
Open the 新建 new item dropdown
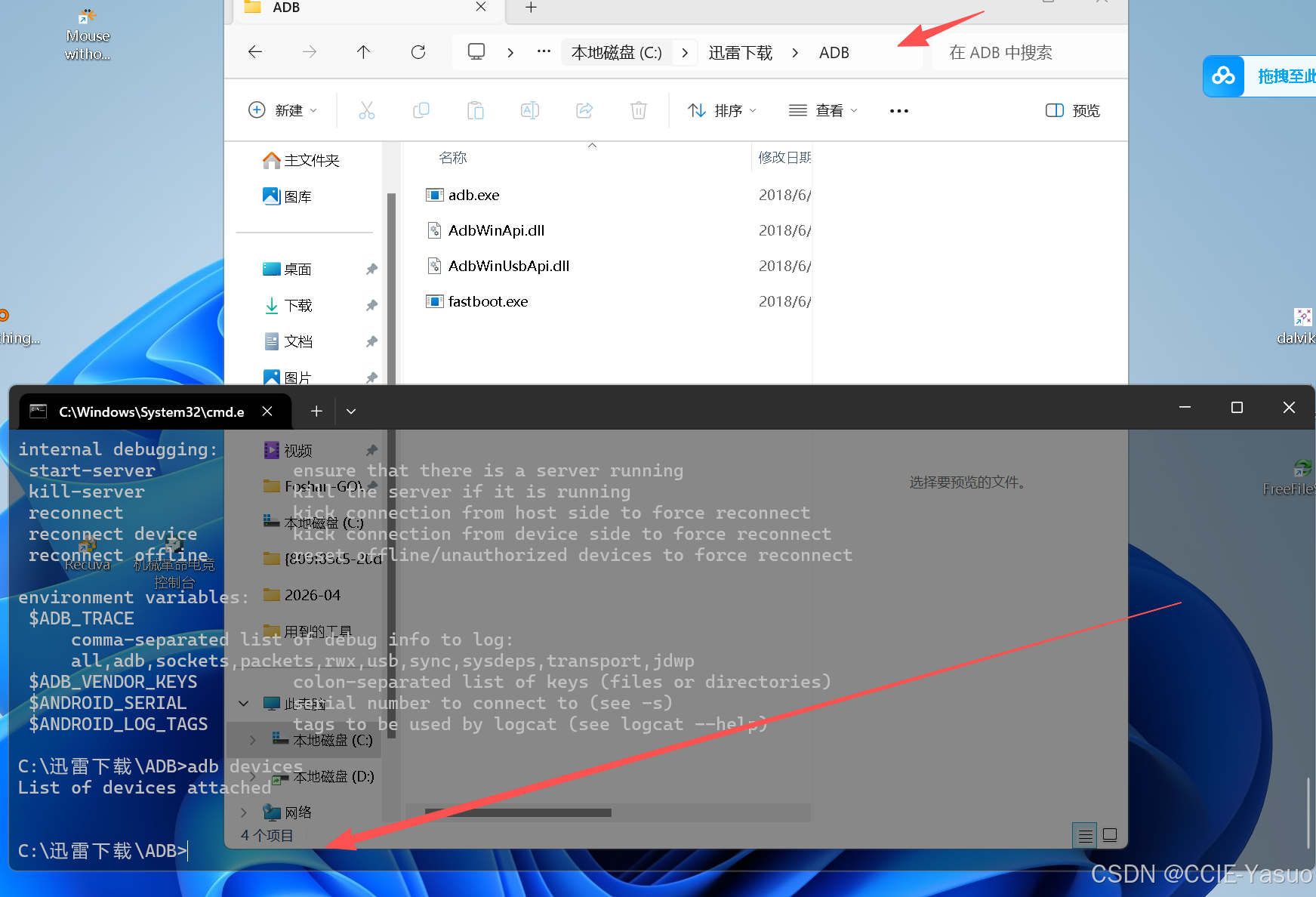pyautogui.click(x=283, y=110)
